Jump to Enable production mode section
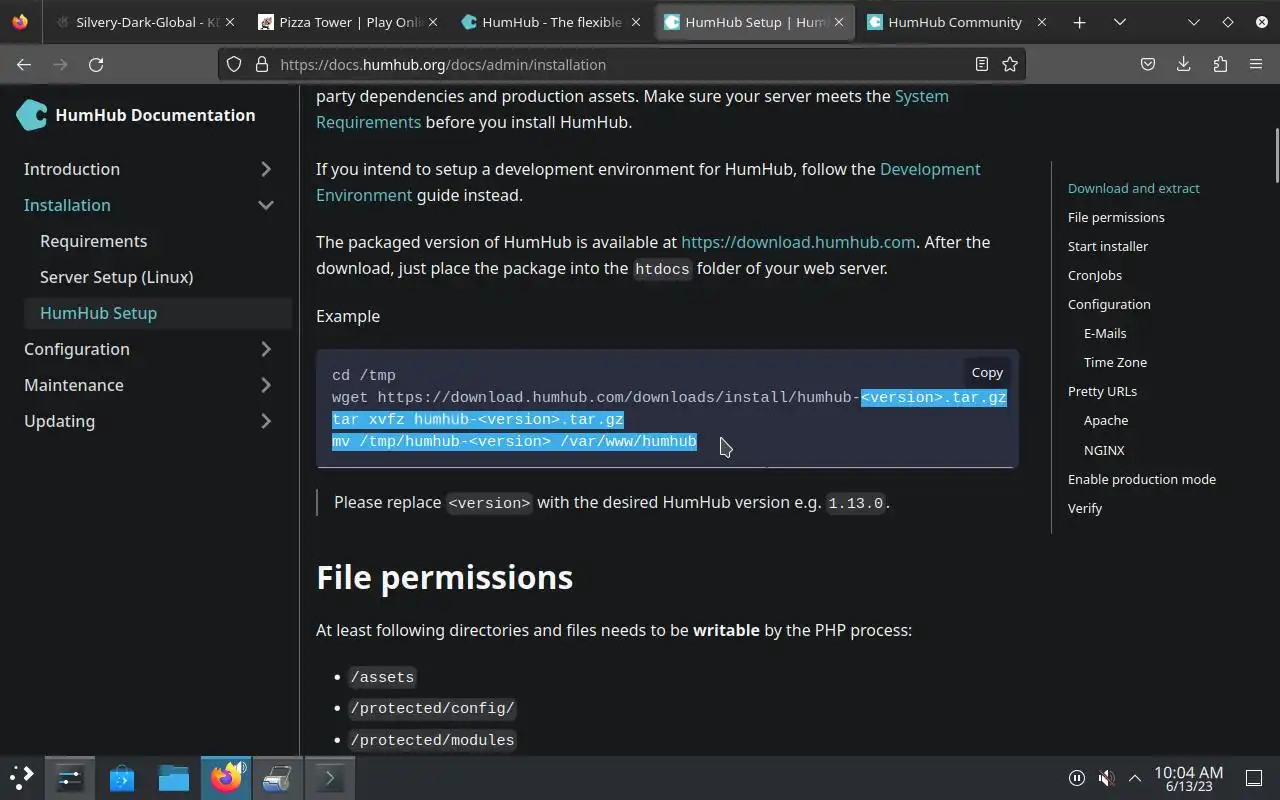The image size is (1280, 800). pyautogui.click(x=1142, y=479)
